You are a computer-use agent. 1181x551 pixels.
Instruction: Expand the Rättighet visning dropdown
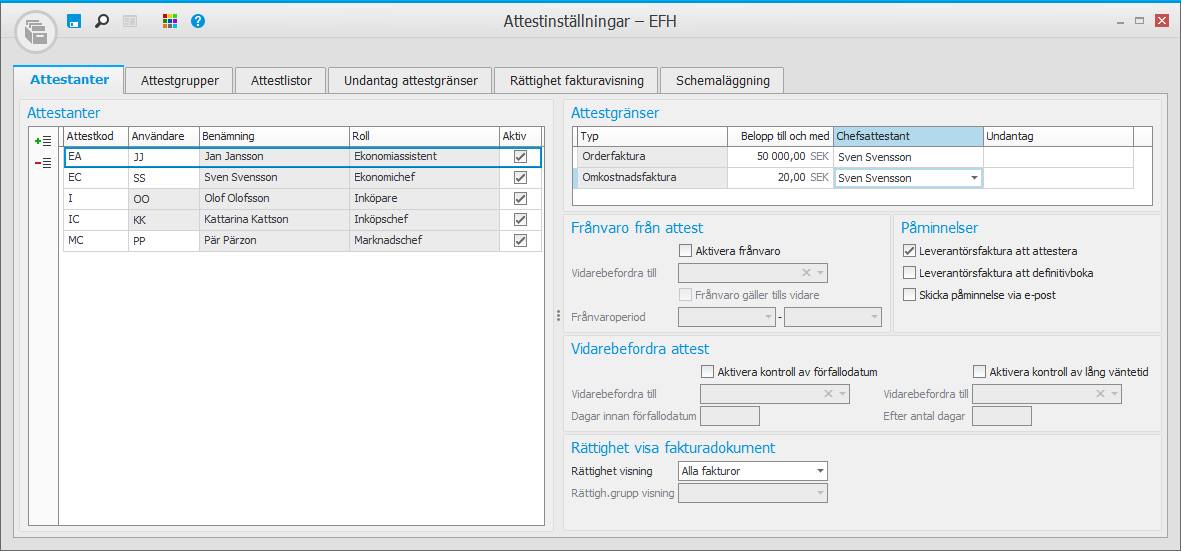click(820, 471)
